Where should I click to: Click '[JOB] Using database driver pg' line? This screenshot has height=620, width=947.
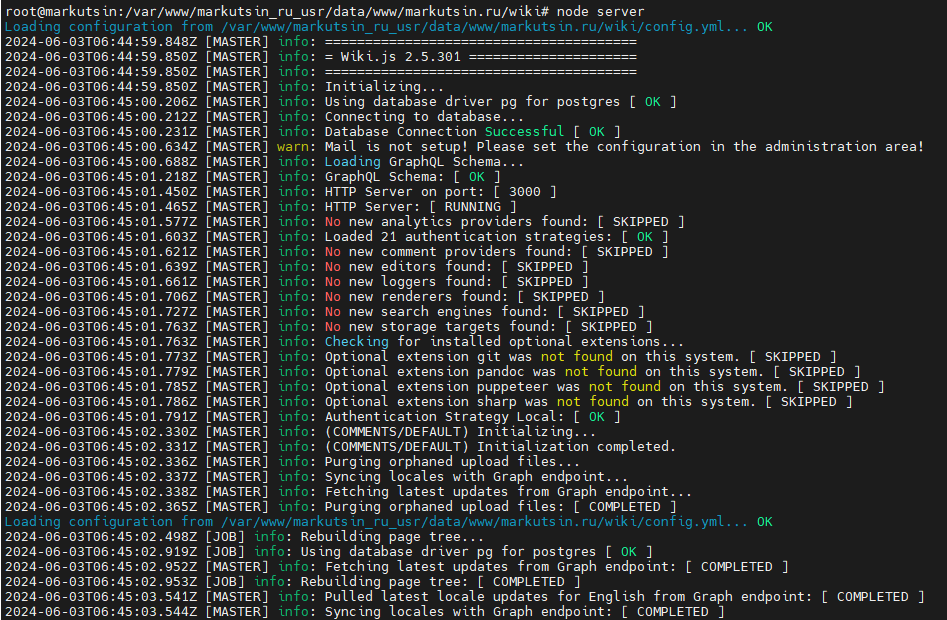point(329,552)
